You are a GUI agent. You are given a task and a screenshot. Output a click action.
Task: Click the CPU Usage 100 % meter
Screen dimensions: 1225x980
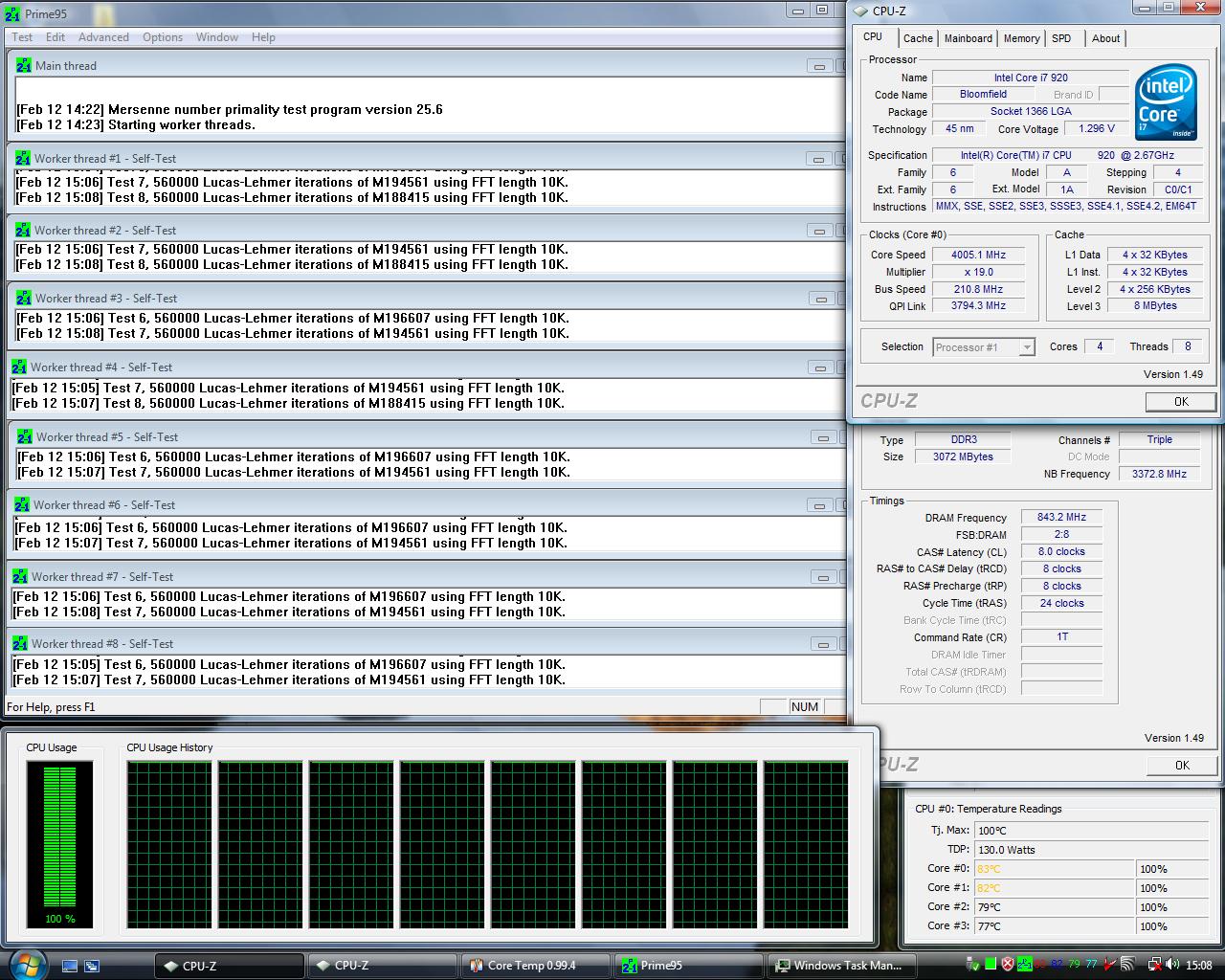pyautogui.click(x=59, y=845)
